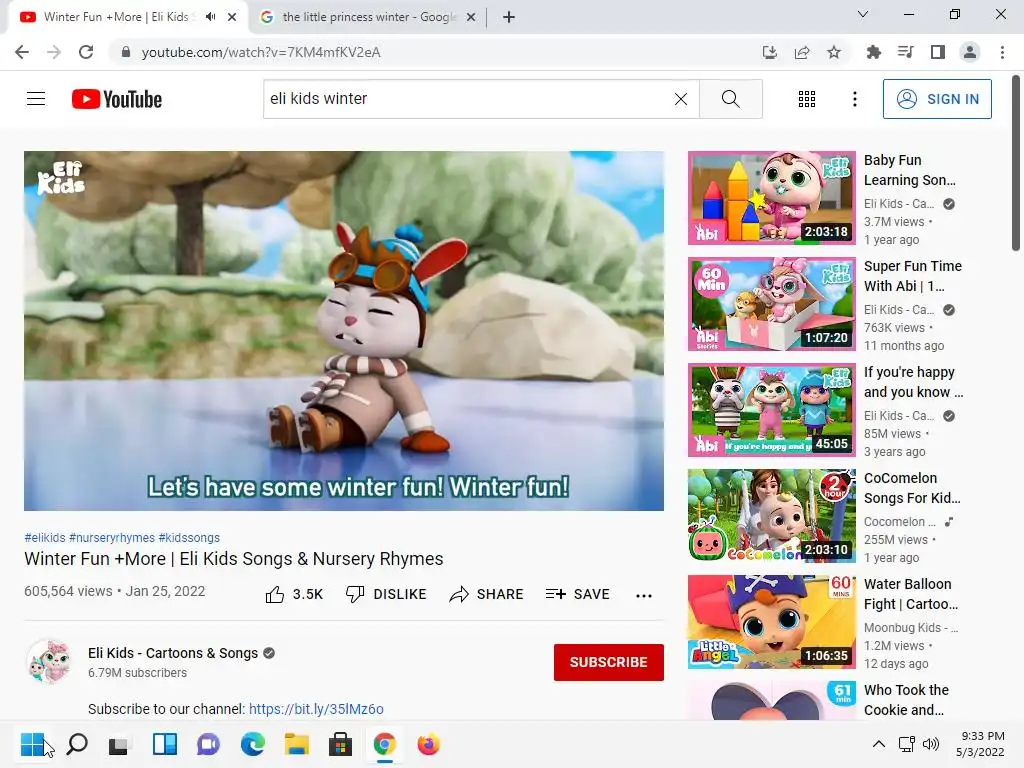Open Eli Kids - Cartoons & Songs channel name
This screenshot has width=1024, height=768.
point(173,653)
